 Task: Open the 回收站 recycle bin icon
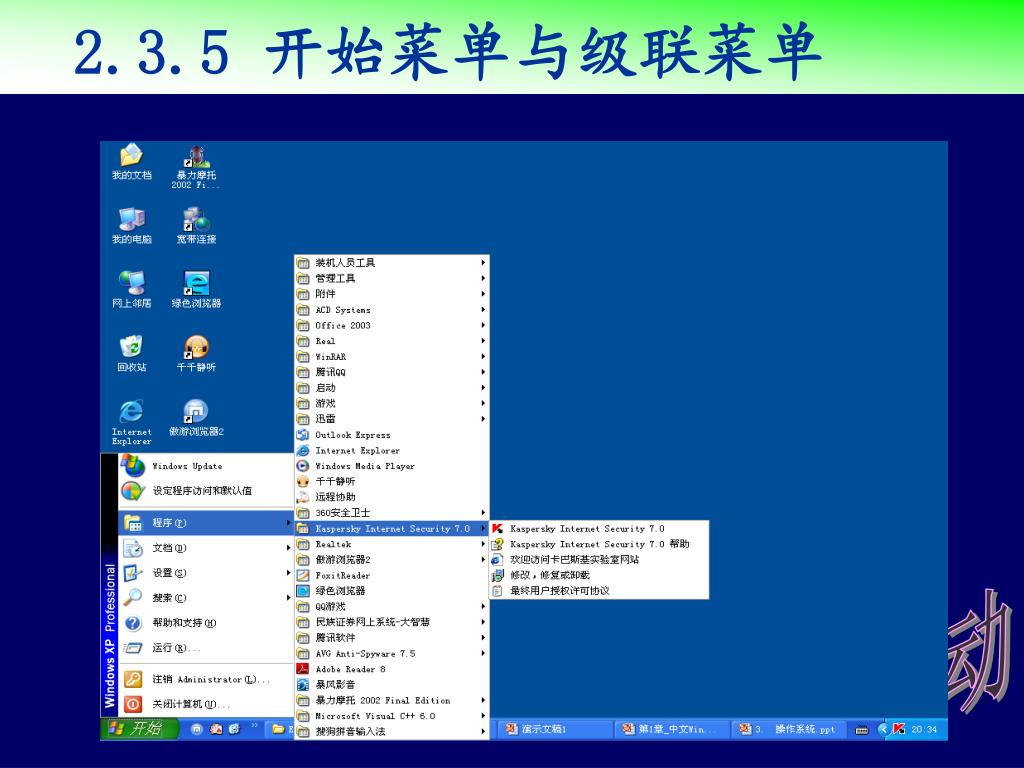coord(131,353)
